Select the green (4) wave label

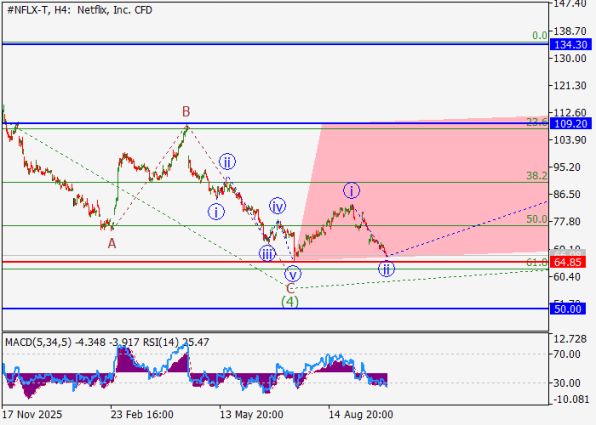[290, 302]
